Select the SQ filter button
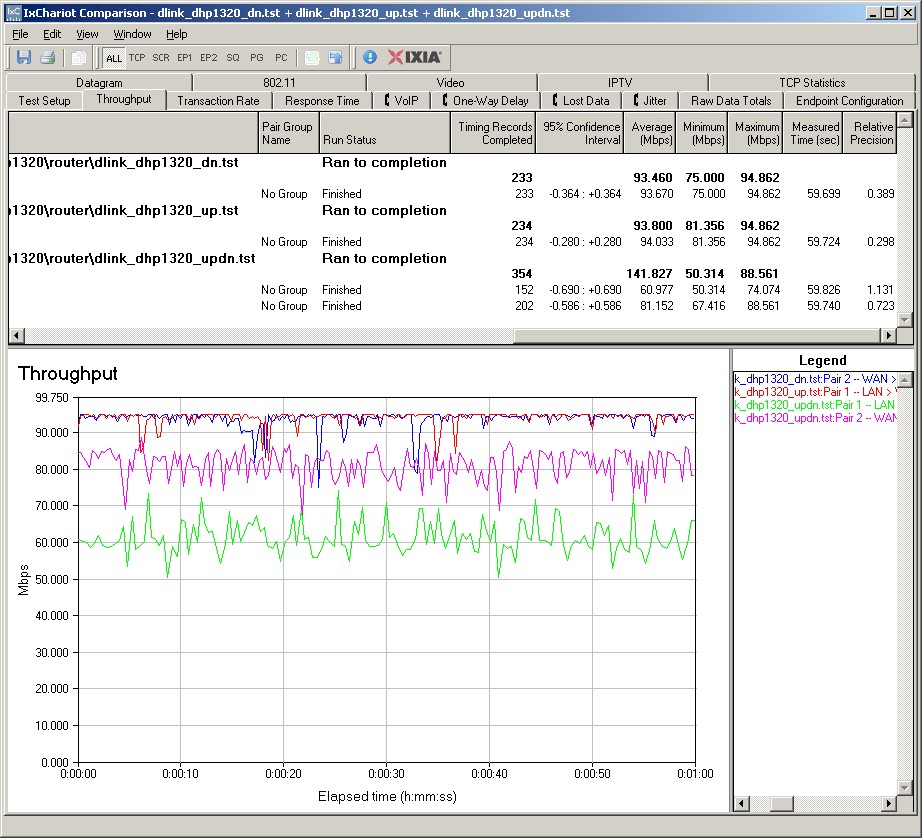 pos(233,58)
